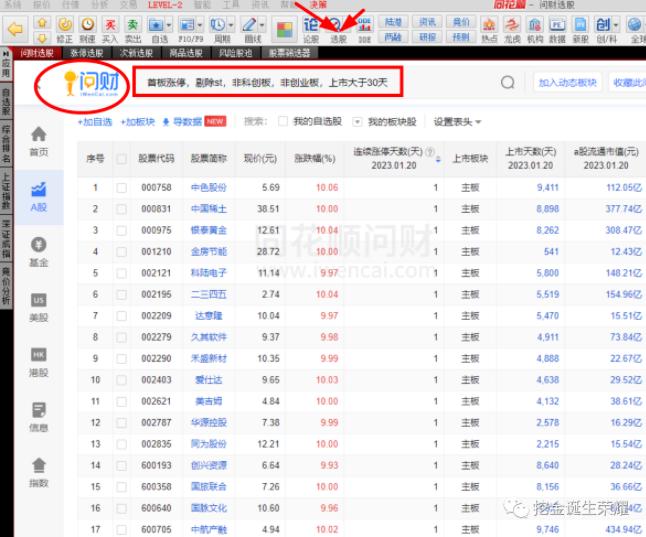Screen dimensions: 646x537
Task: Check the box for stock 001210
Action: 122,252
